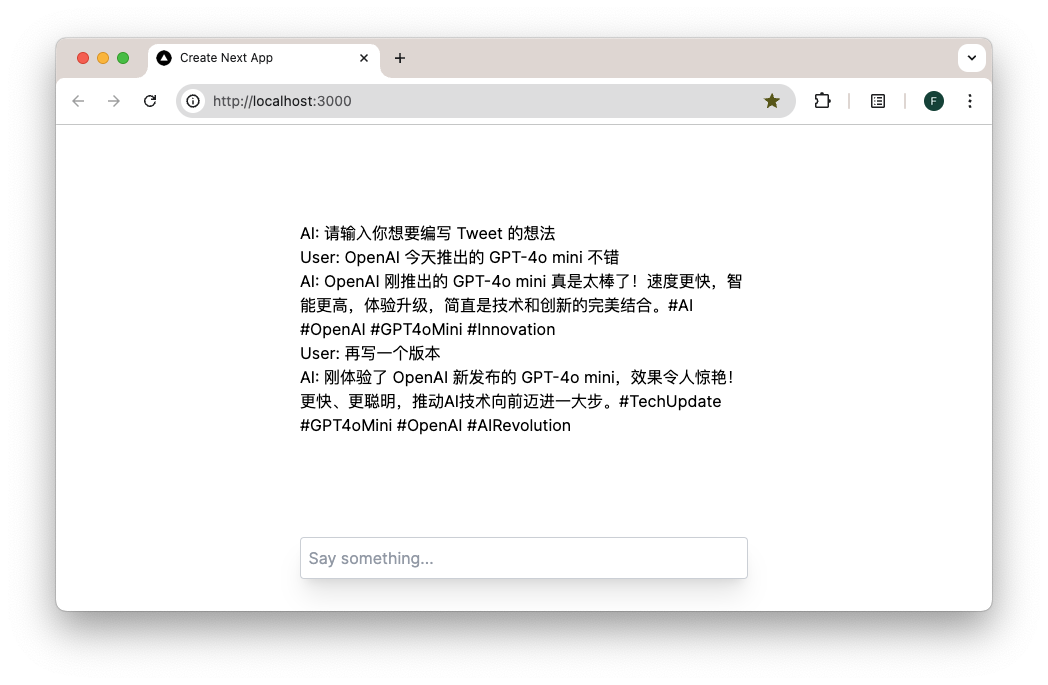Screen dimensions: 1048x685
Task: Reload the localhost page
Action: tap(150, 101)
